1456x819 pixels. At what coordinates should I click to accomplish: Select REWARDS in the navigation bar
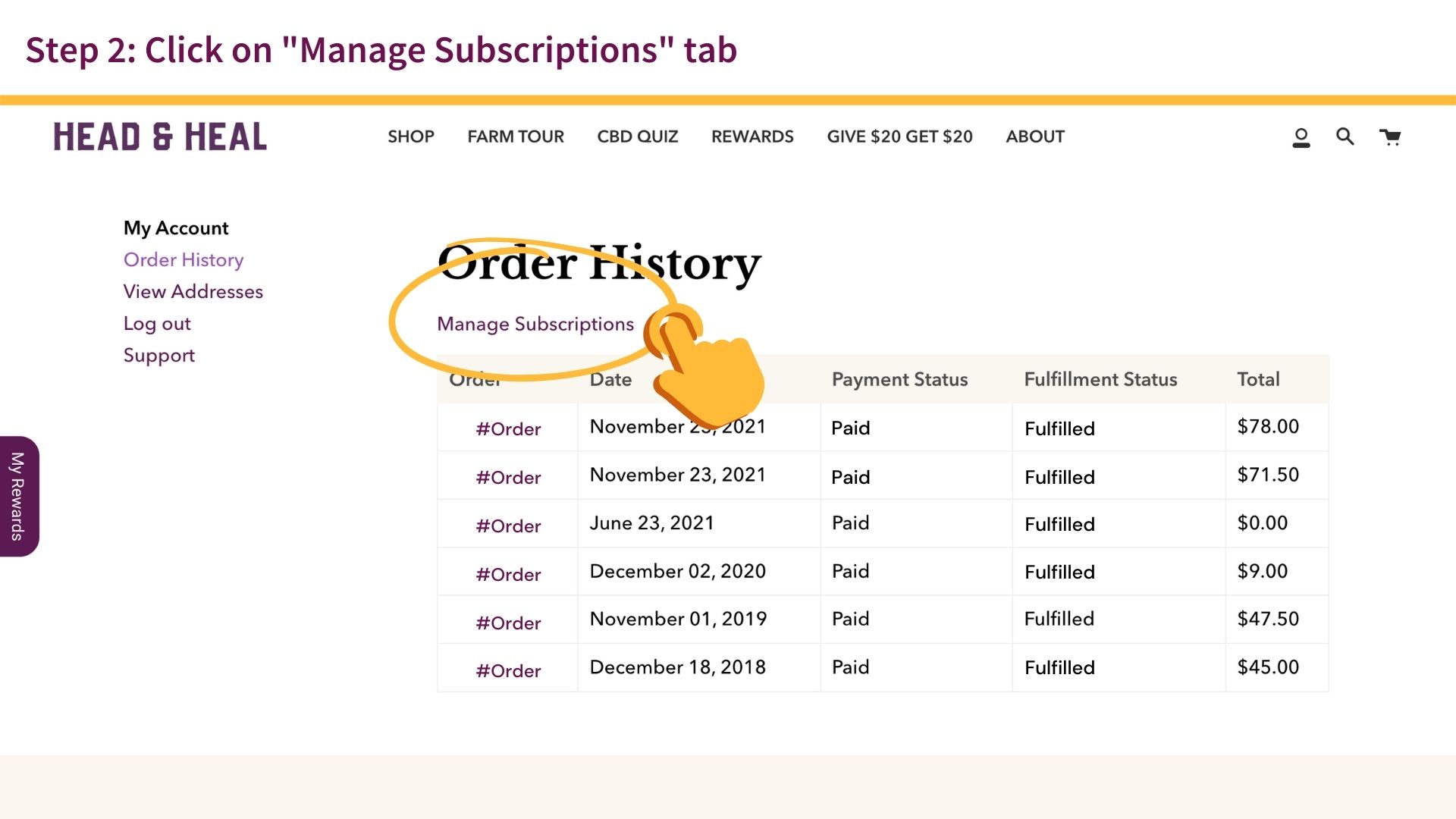(752, 136)
